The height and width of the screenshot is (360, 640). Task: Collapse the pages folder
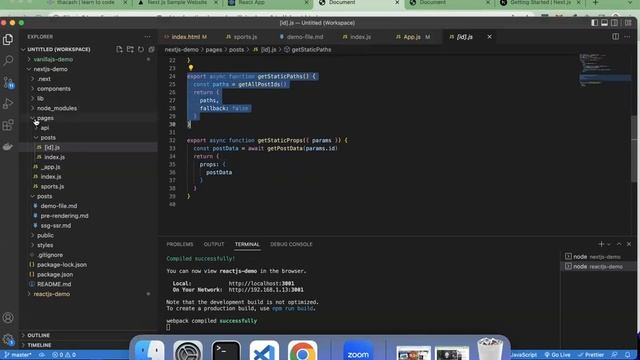click(x=89, y=118)
